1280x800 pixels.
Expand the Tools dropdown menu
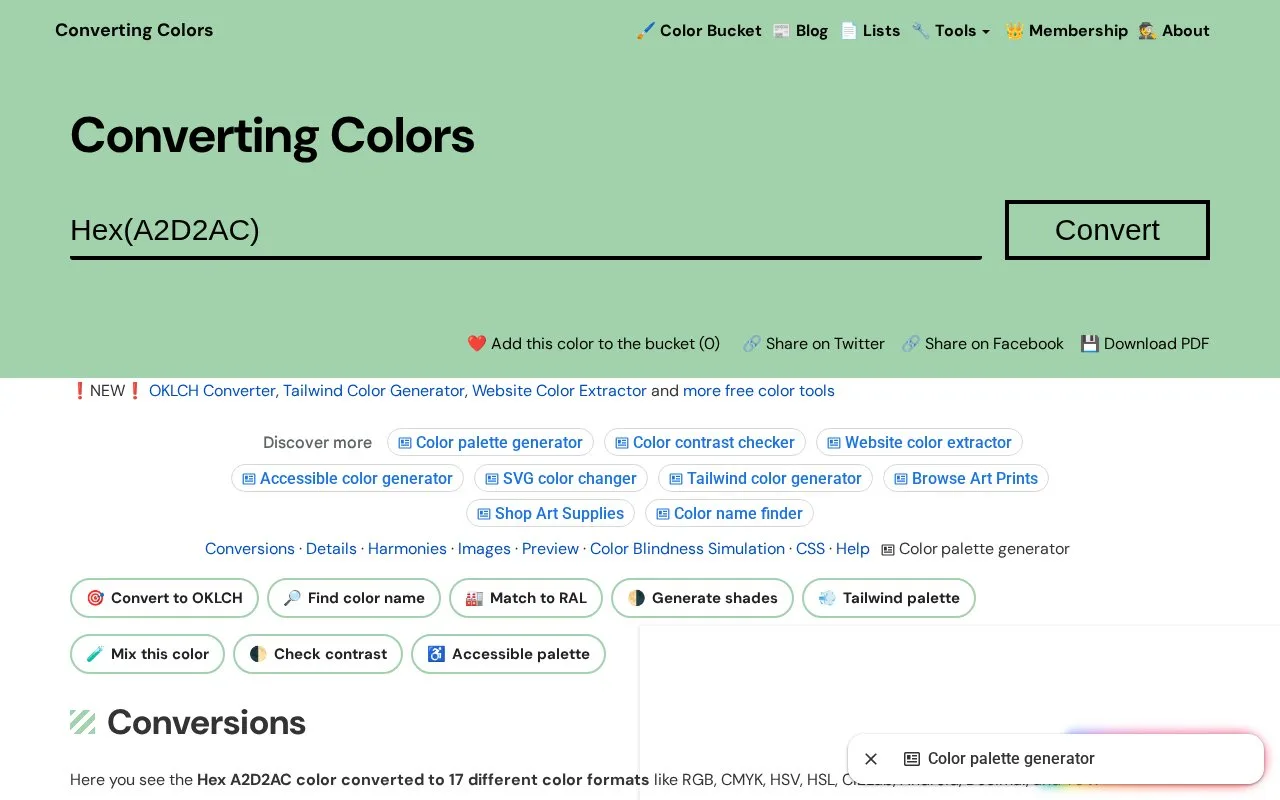[950, 30]
